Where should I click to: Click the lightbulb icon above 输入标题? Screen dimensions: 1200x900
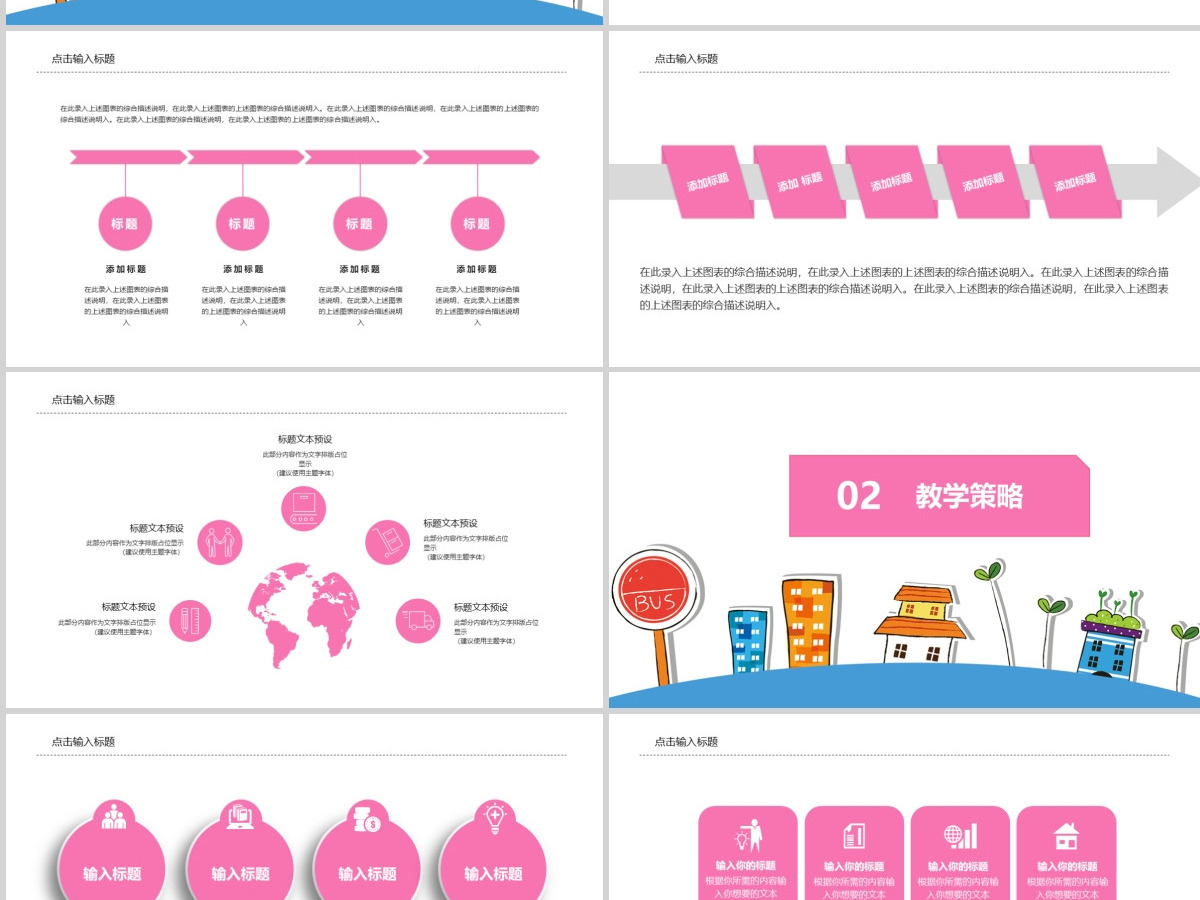494,816
